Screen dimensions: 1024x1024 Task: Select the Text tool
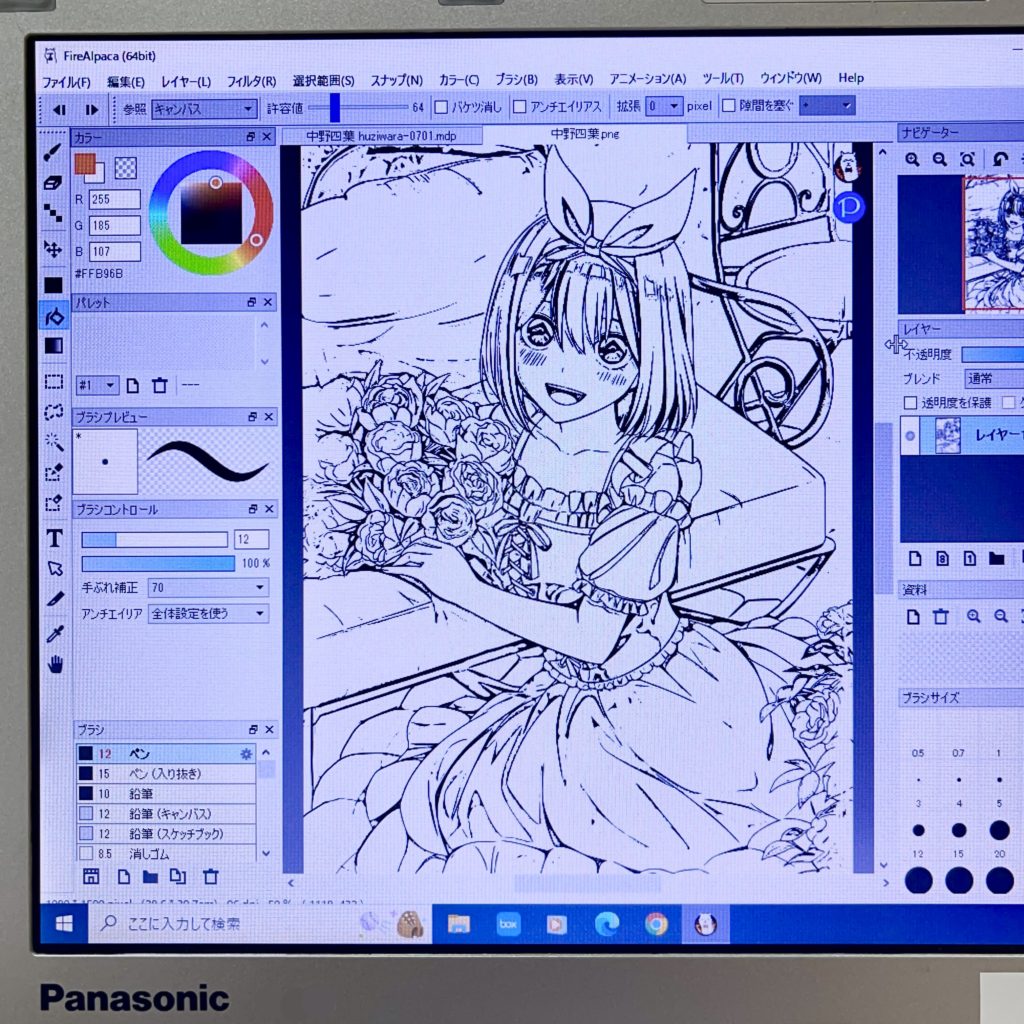point(55,539)
